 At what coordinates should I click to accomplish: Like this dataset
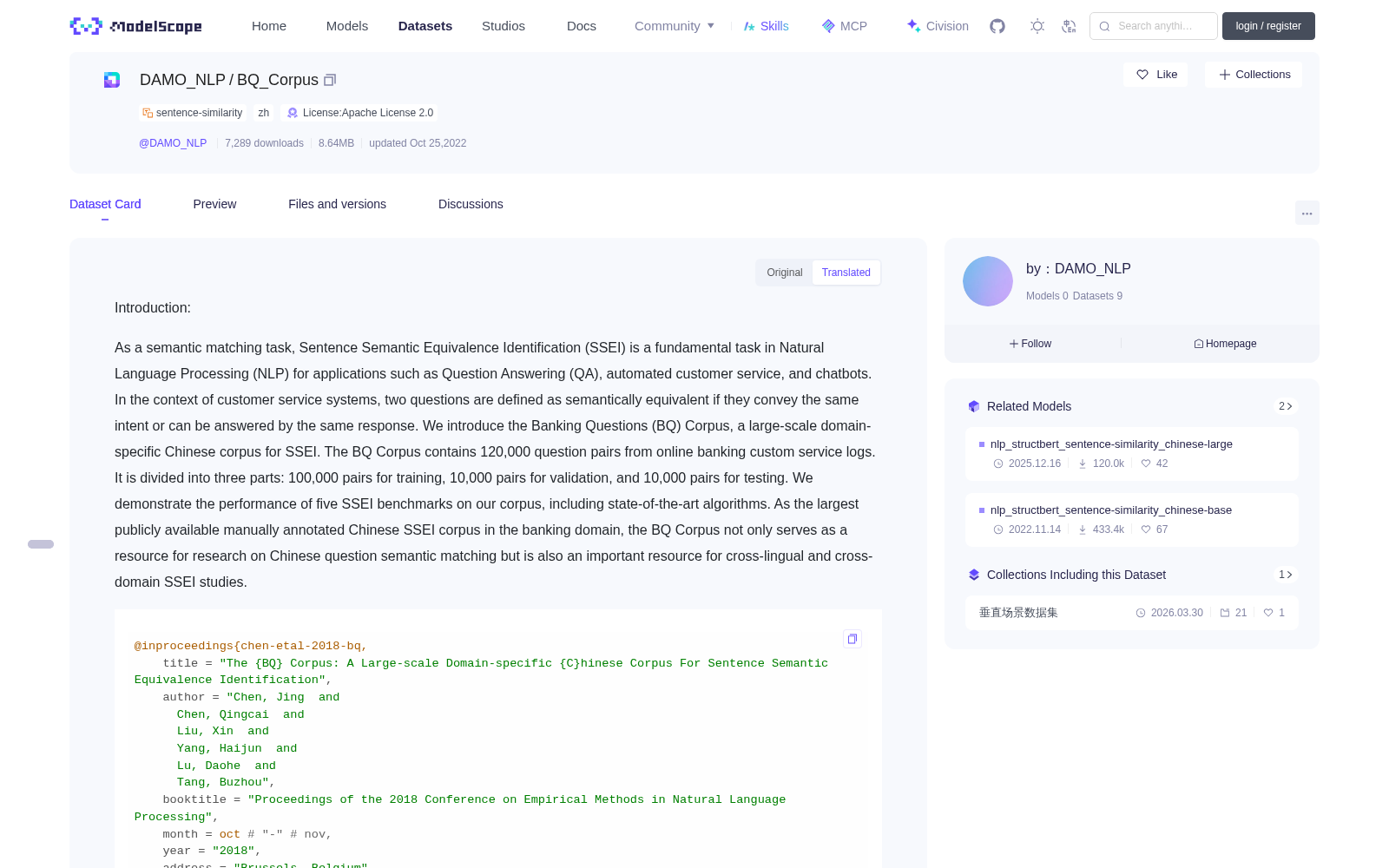[1156, 75]
